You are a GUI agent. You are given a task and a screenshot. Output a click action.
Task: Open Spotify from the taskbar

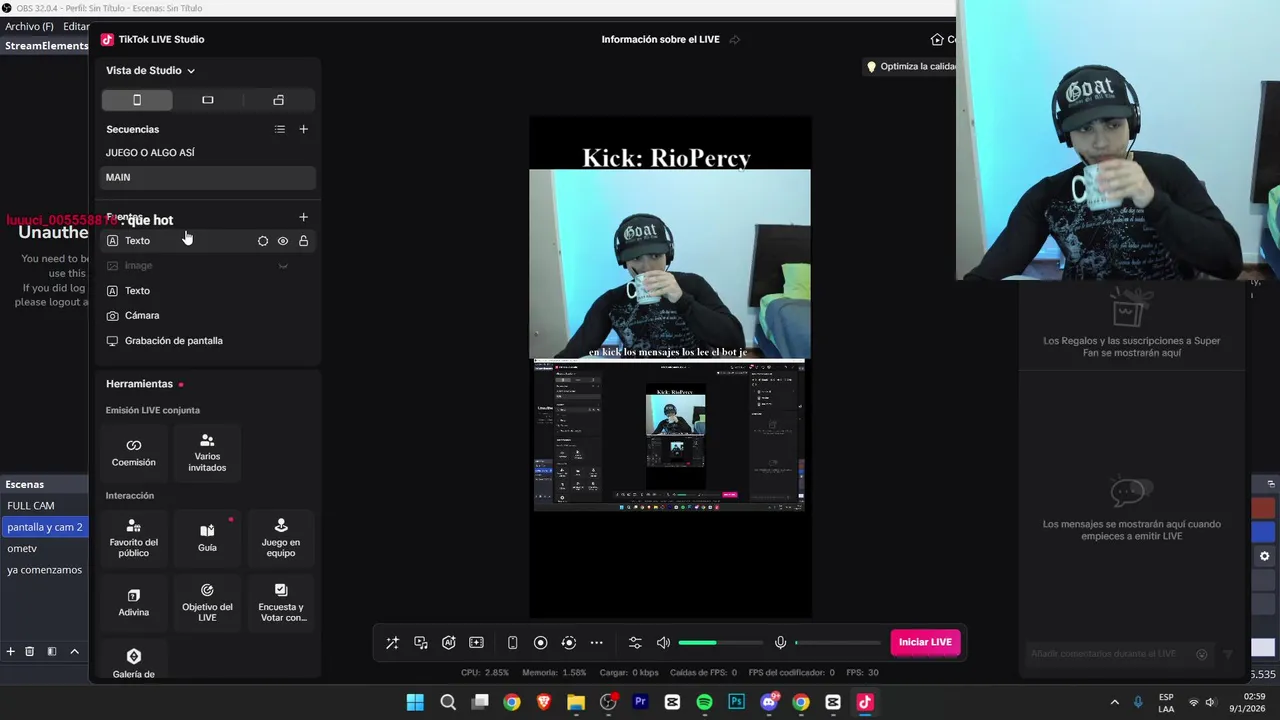click(x=704, y=702)
